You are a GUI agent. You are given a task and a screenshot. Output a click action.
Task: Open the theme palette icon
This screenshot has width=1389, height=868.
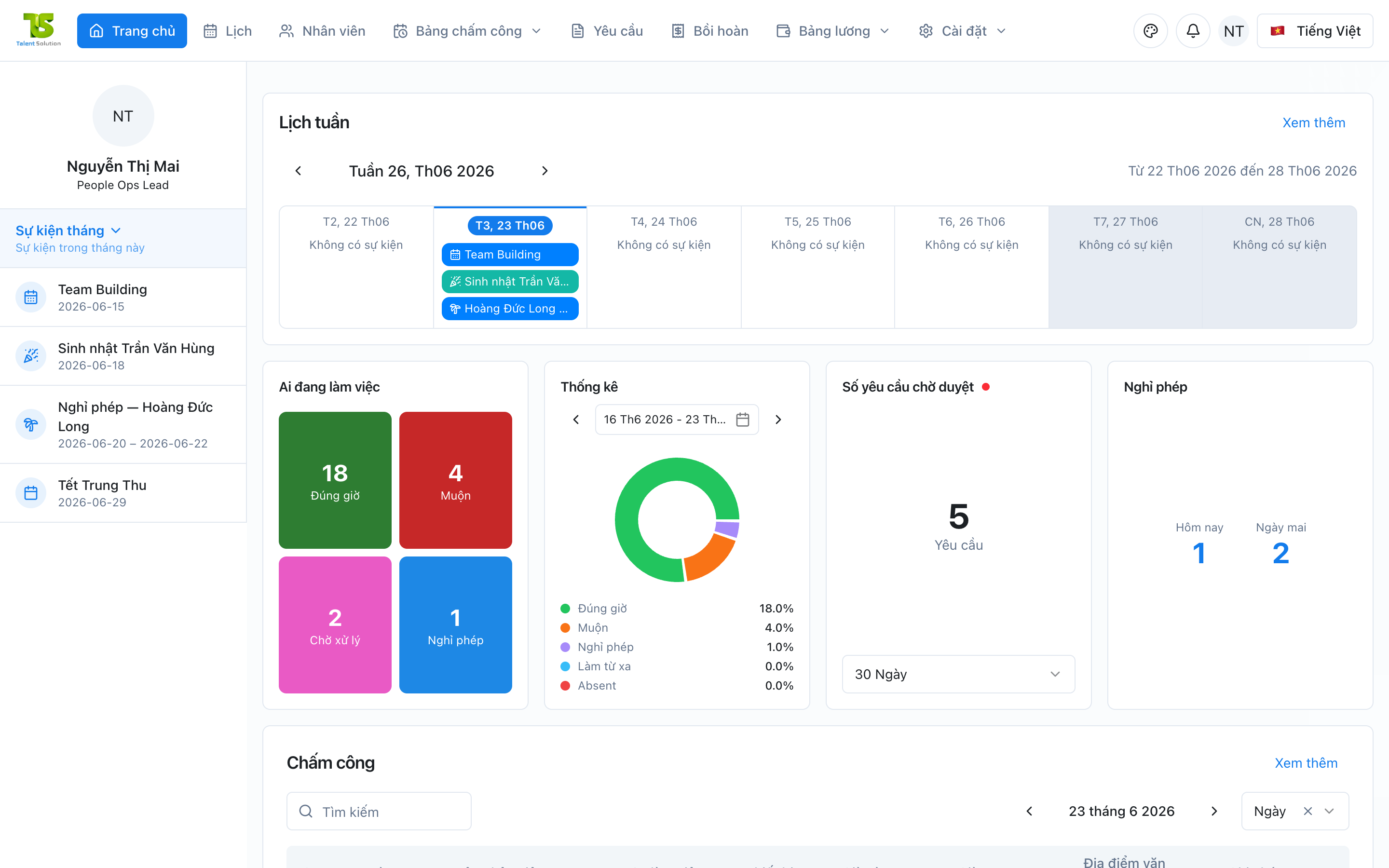pos(1150,31)
